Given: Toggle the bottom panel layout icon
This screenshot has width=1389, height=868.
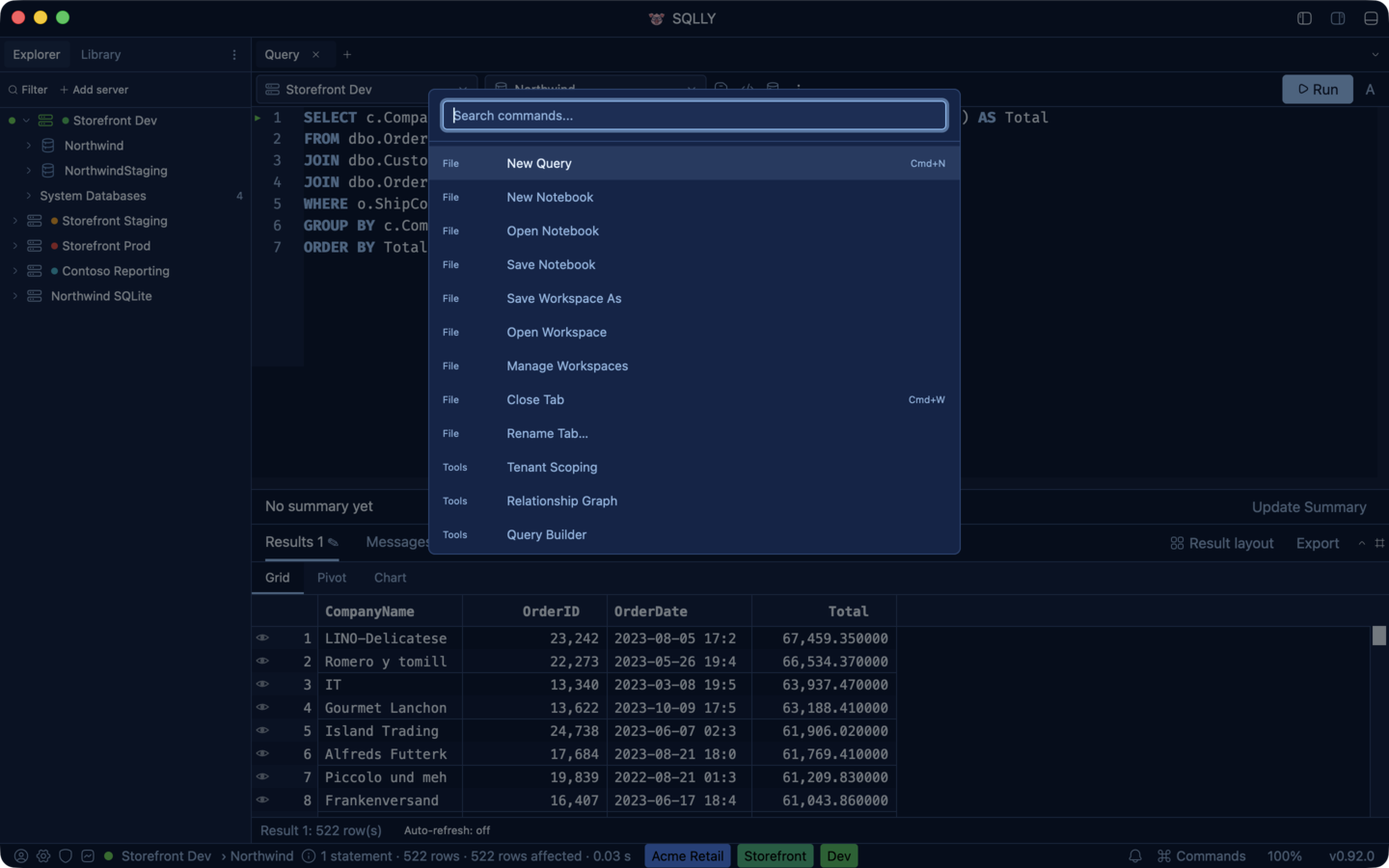Looking at the screenshot, I should pyautogui.click(x=1371, y=18).
